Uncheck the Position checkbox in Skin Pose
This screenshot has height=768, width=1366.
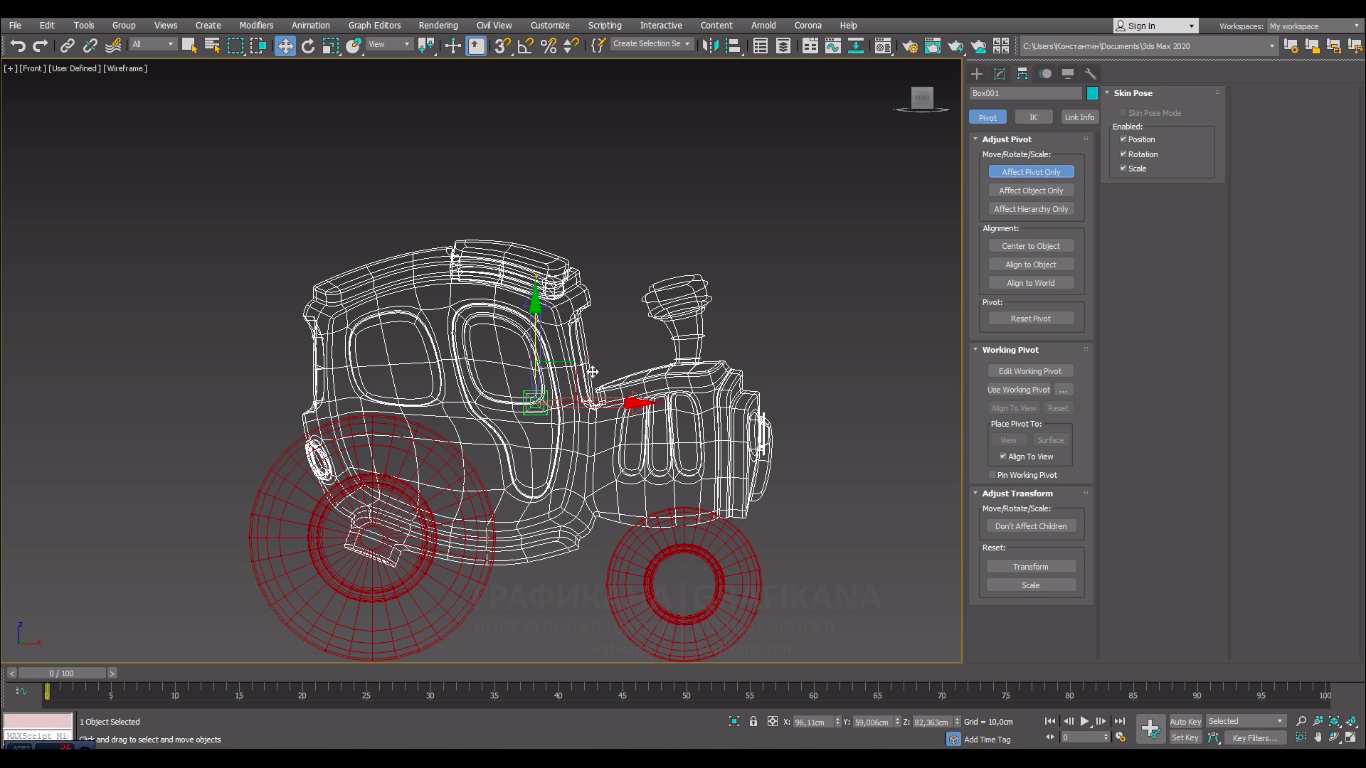[1123, 140]
